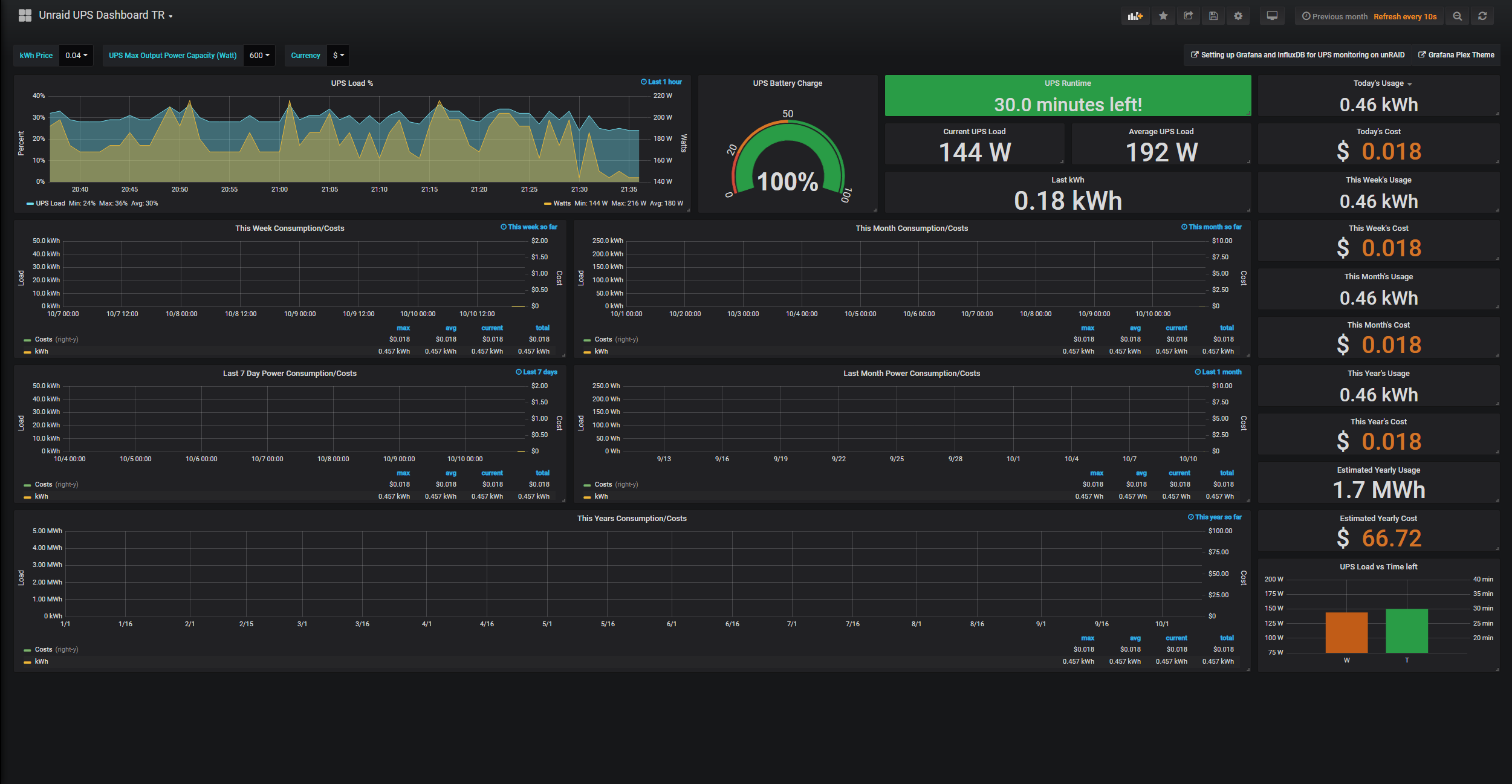Toggle Costs series in This Week legend
The height and width of the screenshot is (784, 1512).
coord(44,340)
